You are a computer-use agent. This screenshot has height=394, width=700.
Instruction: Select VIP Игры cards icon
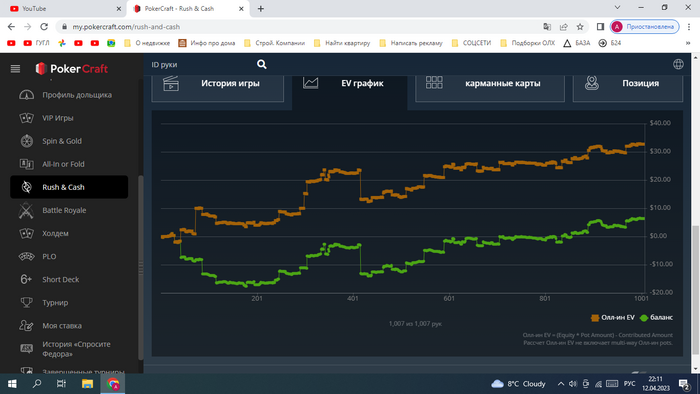tap(26, 118)
